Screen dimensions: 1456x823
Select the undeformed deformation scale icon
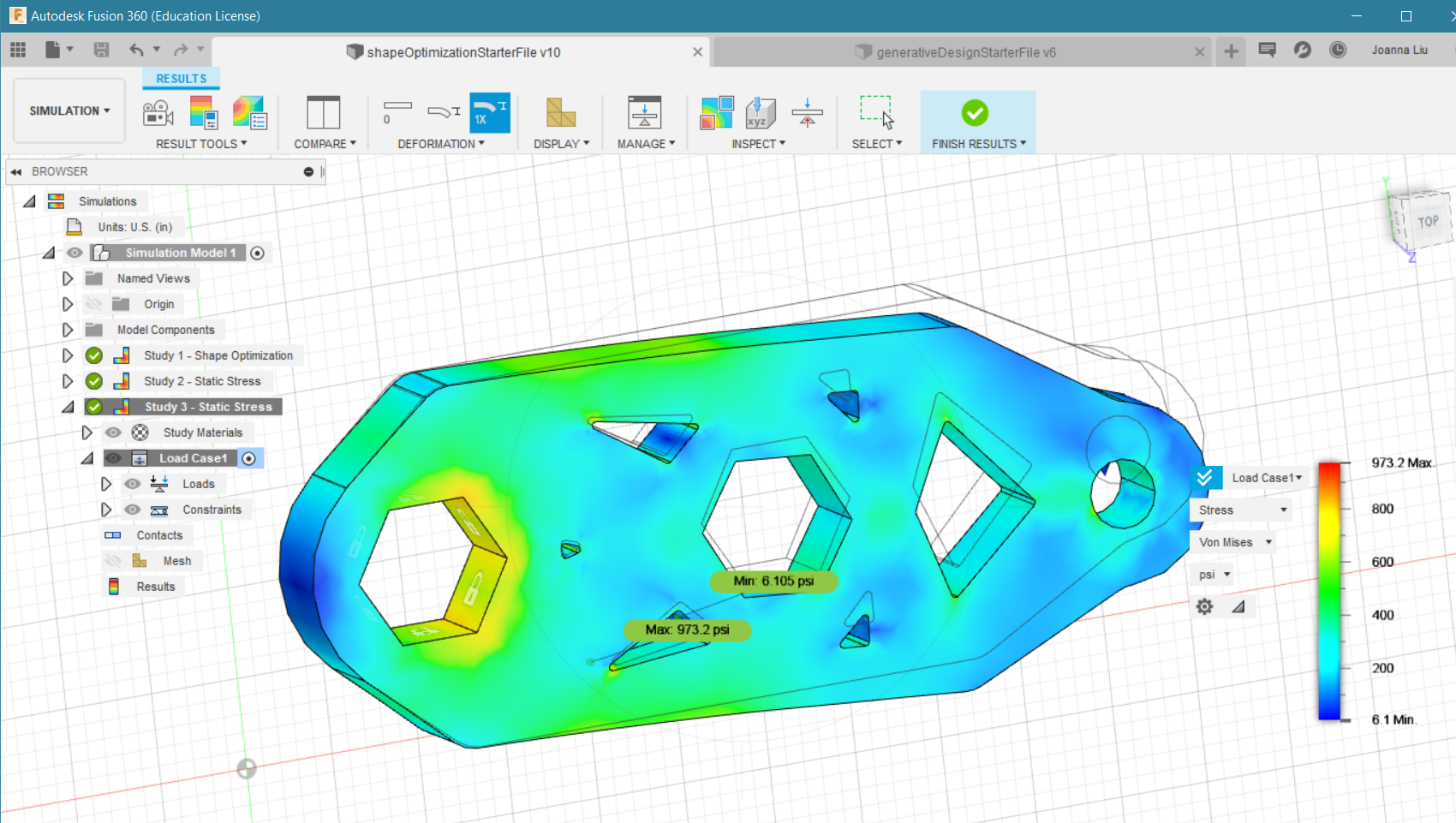397,112
